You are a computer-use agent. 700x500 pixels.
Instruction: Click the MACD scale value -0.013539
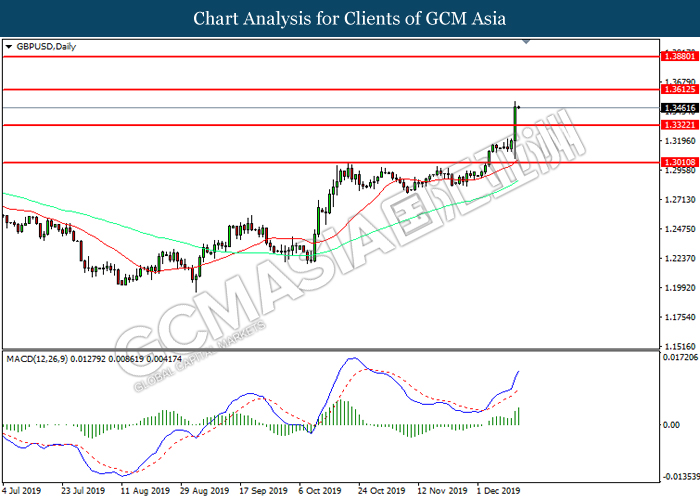680,476
